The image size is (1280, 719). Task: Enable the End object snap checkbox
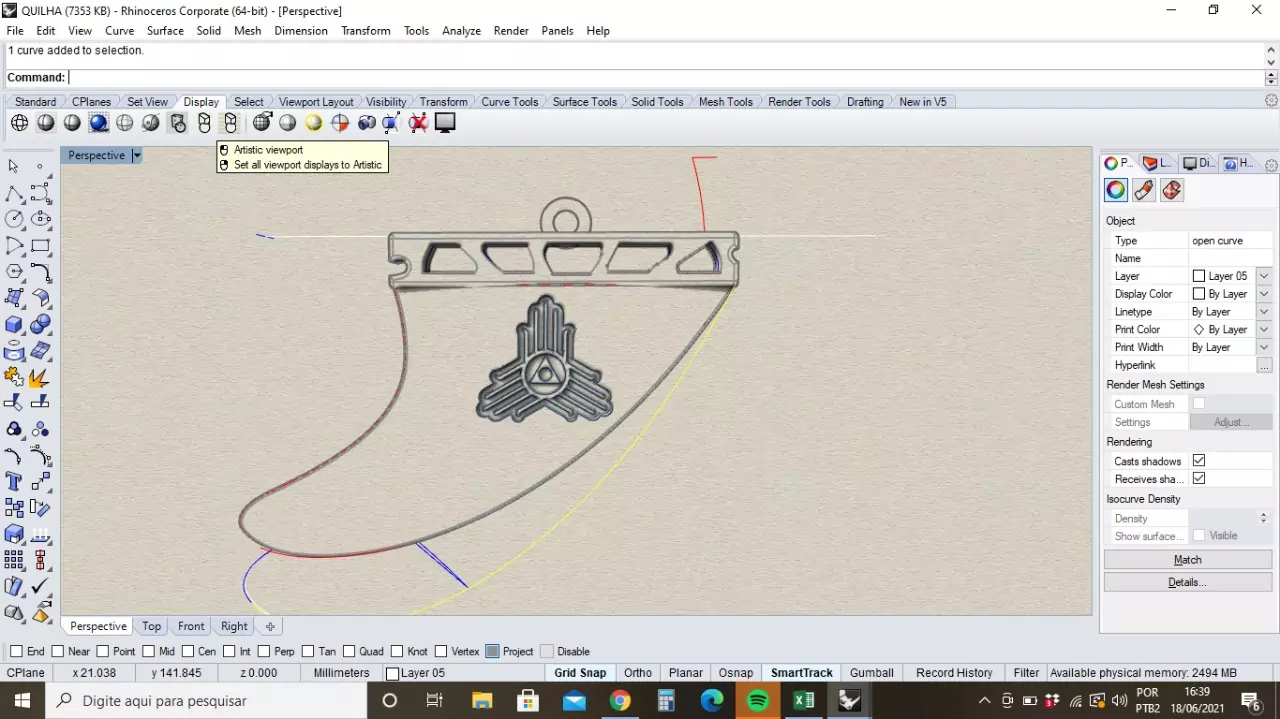[16, 651]
